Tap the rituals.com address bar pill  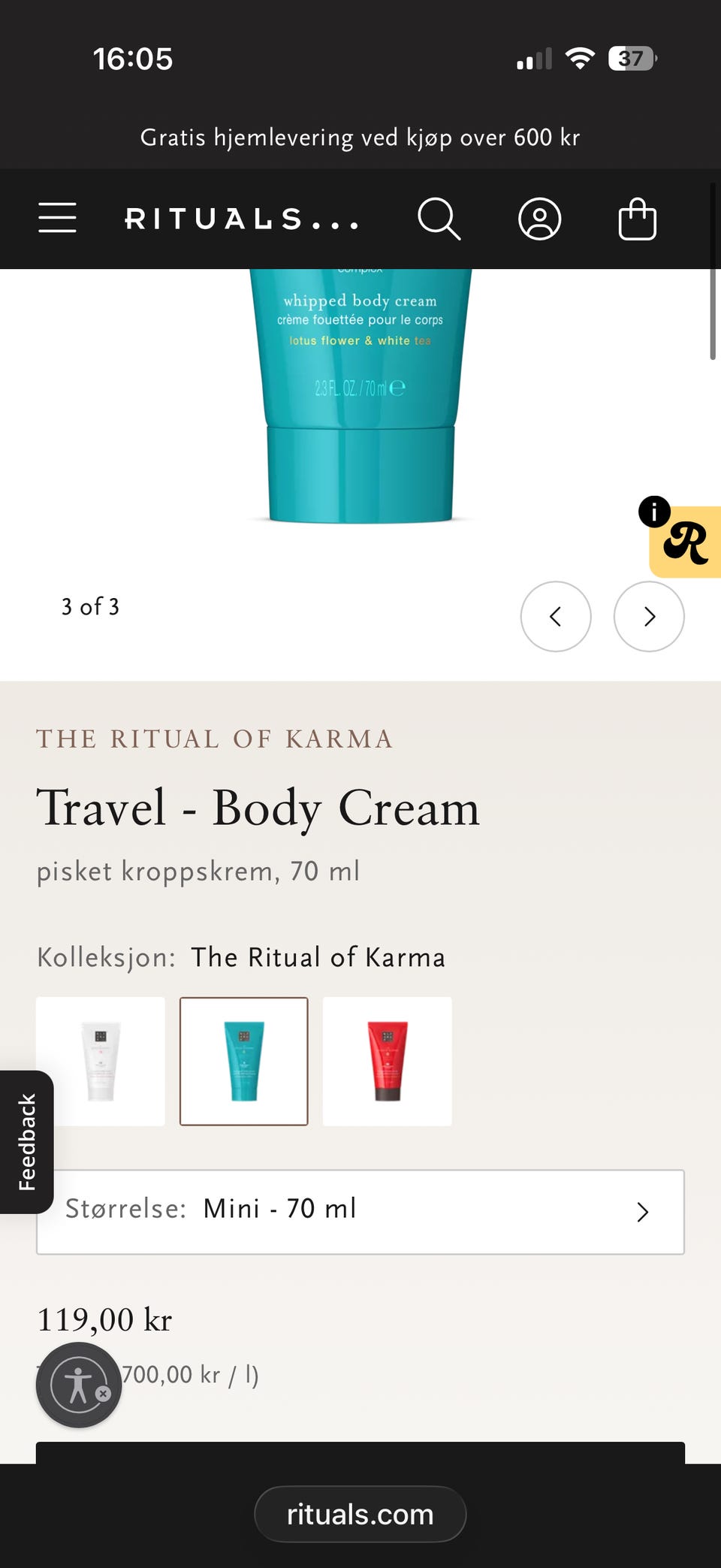click(360, 1514)
